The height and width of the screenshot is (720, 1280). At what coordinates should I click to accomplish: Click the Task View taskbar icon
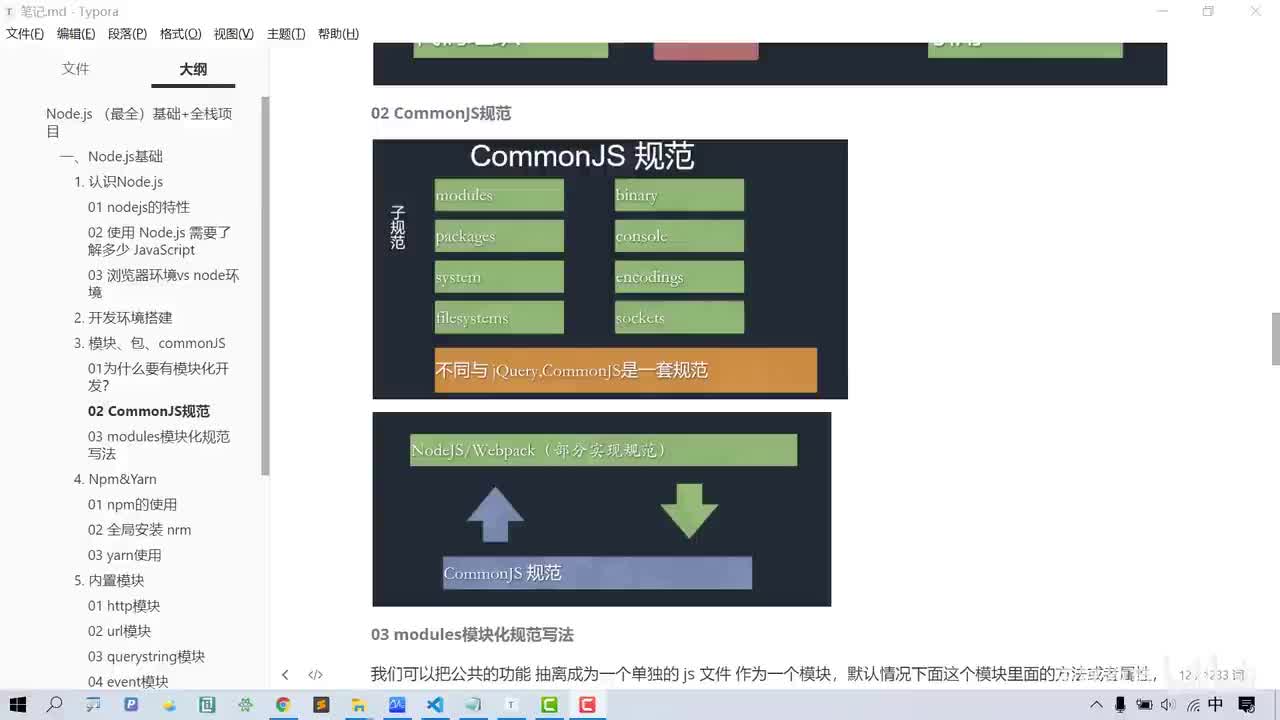tap(93, 705)
